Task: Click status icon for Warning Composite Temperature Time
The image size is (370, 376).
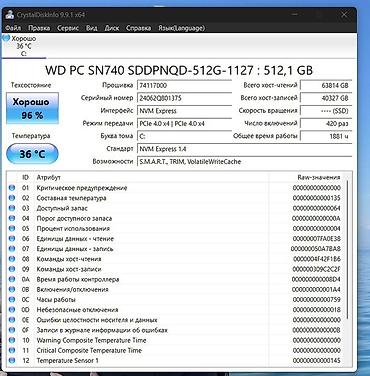Action: [12, 340]
